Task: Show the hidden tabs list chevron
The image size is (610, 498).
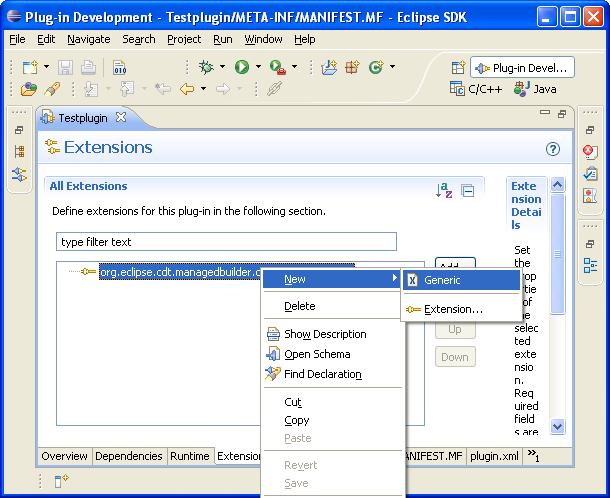Action: tap(533, 455)
